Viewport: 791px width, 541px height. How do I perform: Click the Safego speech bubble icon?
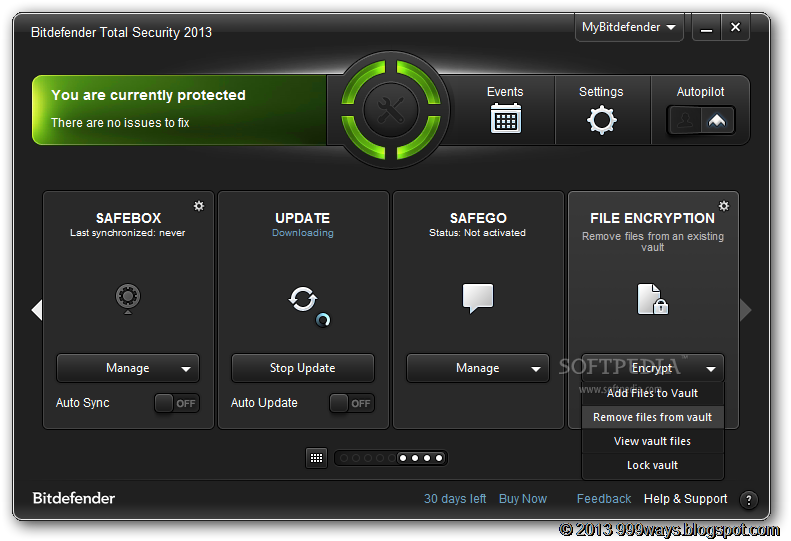click(x=478, y=298)
